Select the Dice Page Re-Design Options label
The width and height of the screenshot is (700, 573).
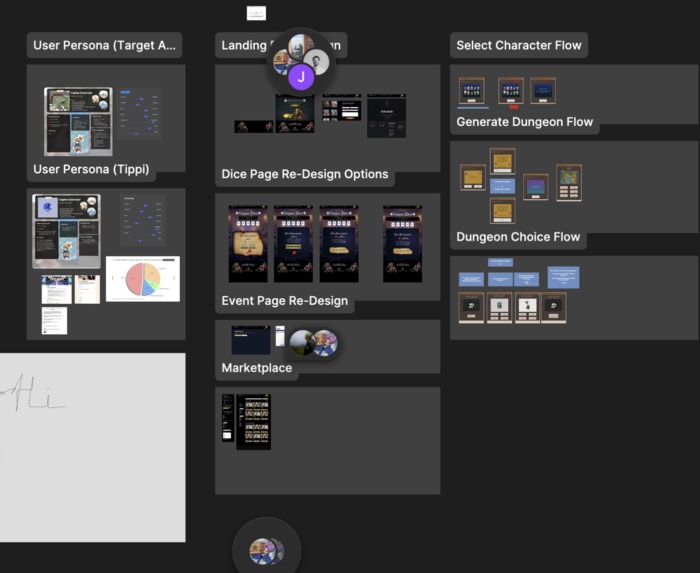point(304,174)
